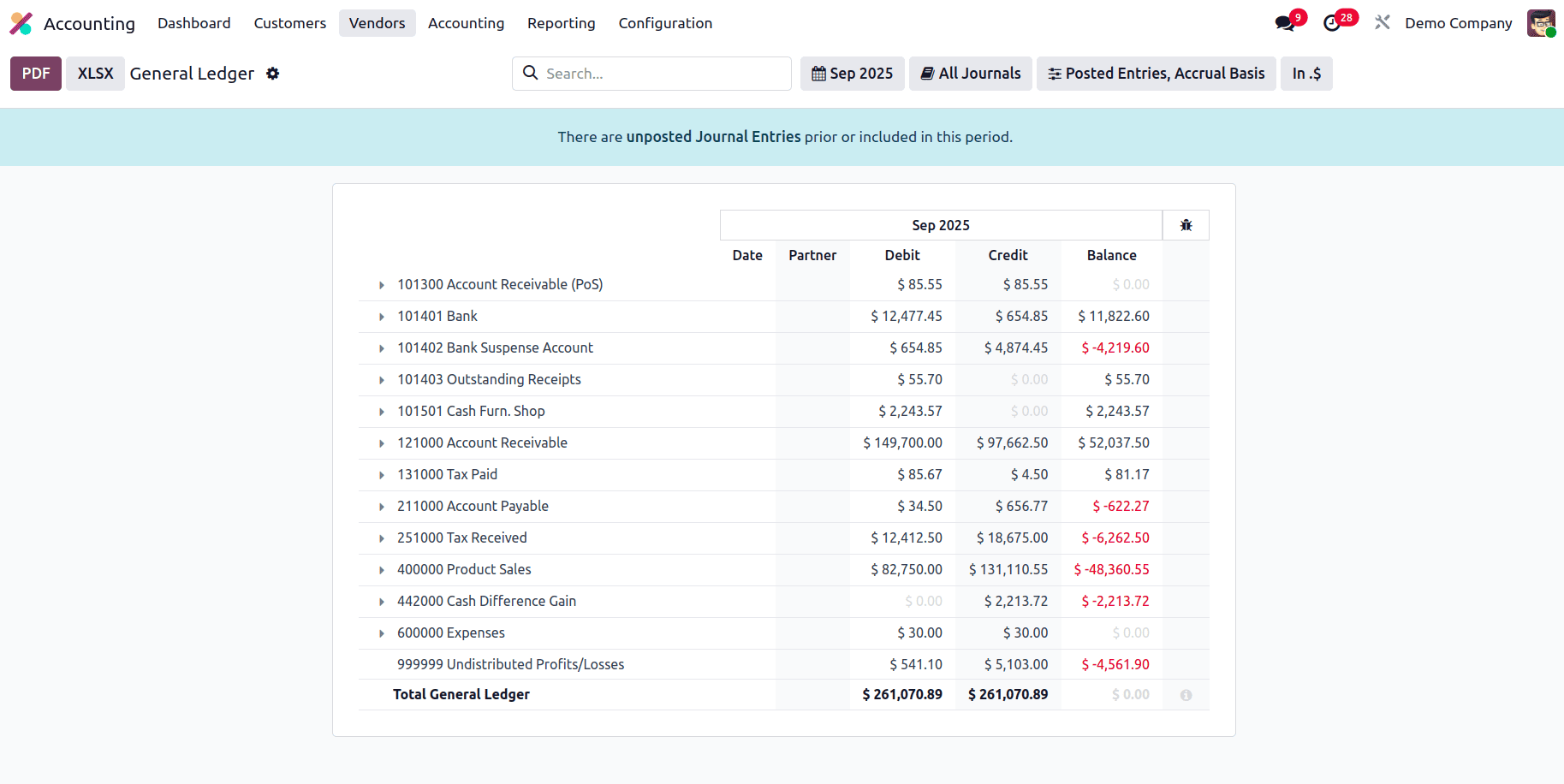Switch to the Vendors menu tab

(x=377, y=23)
